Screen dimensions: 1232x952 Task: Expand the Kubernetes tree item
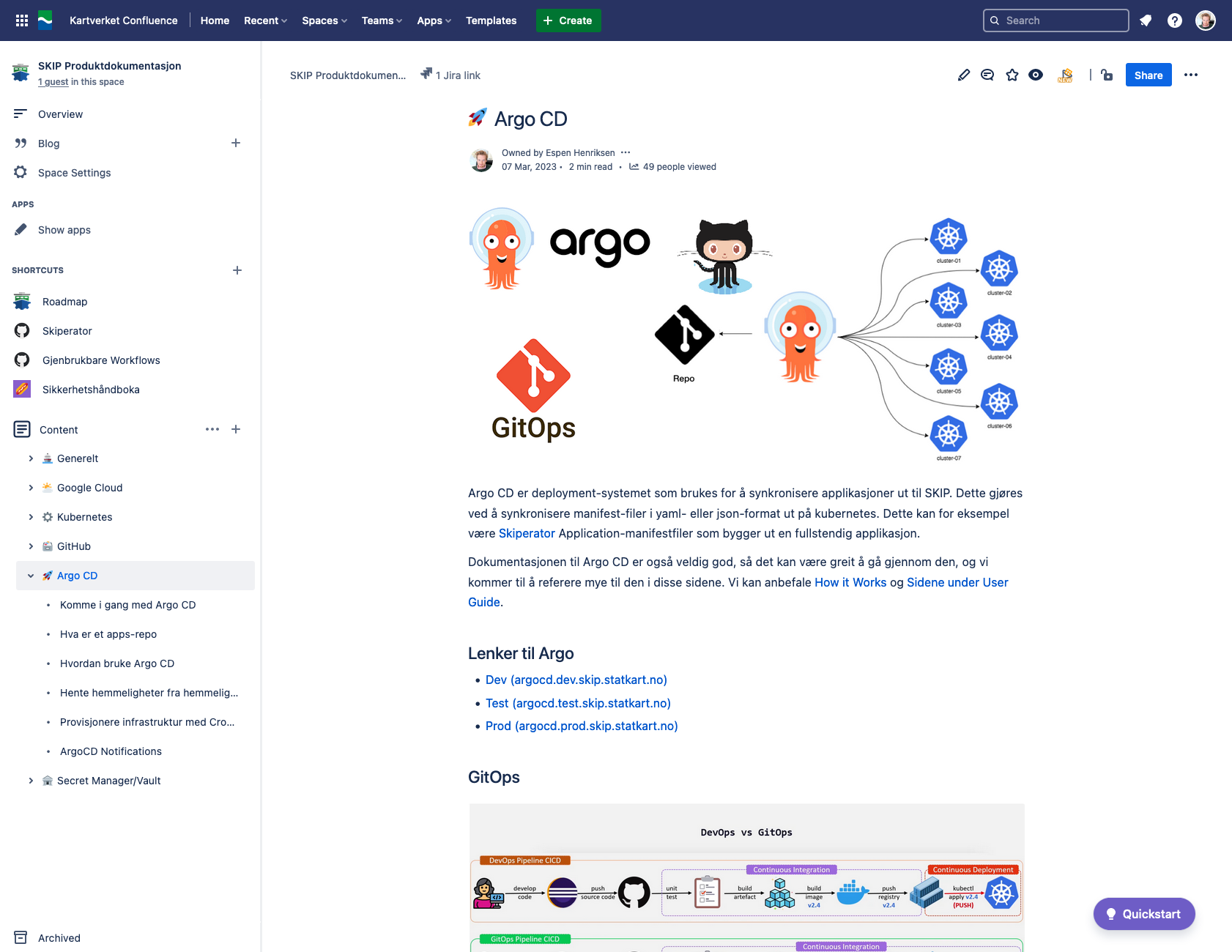click(x=31, y=517)
